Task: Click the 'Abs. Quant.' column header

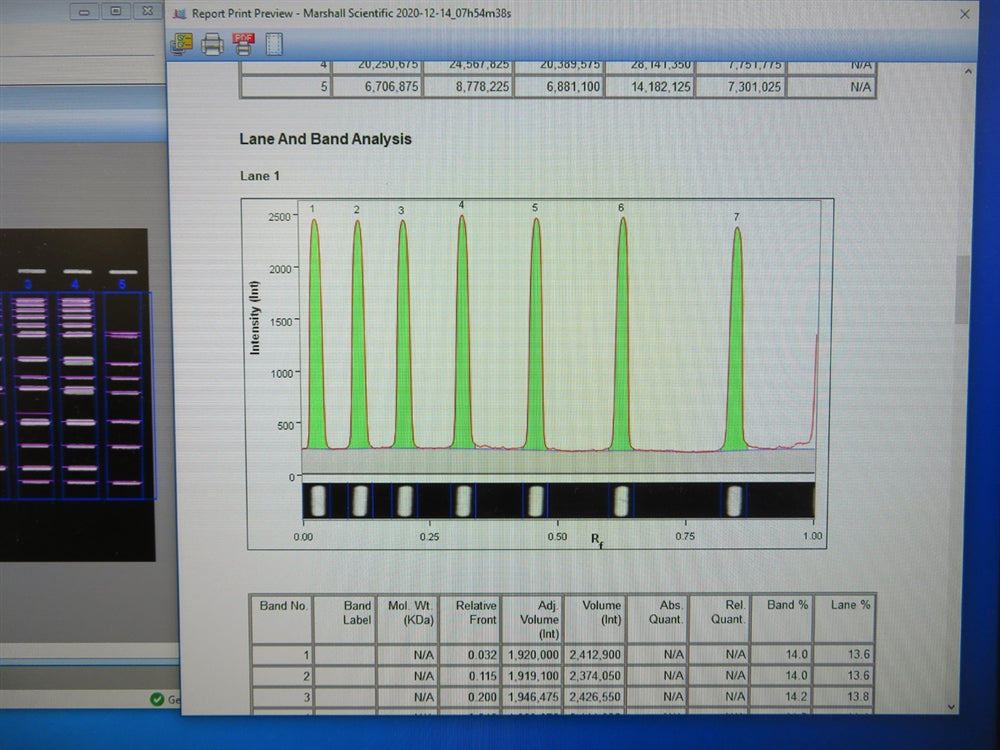Action: point(657,619)
